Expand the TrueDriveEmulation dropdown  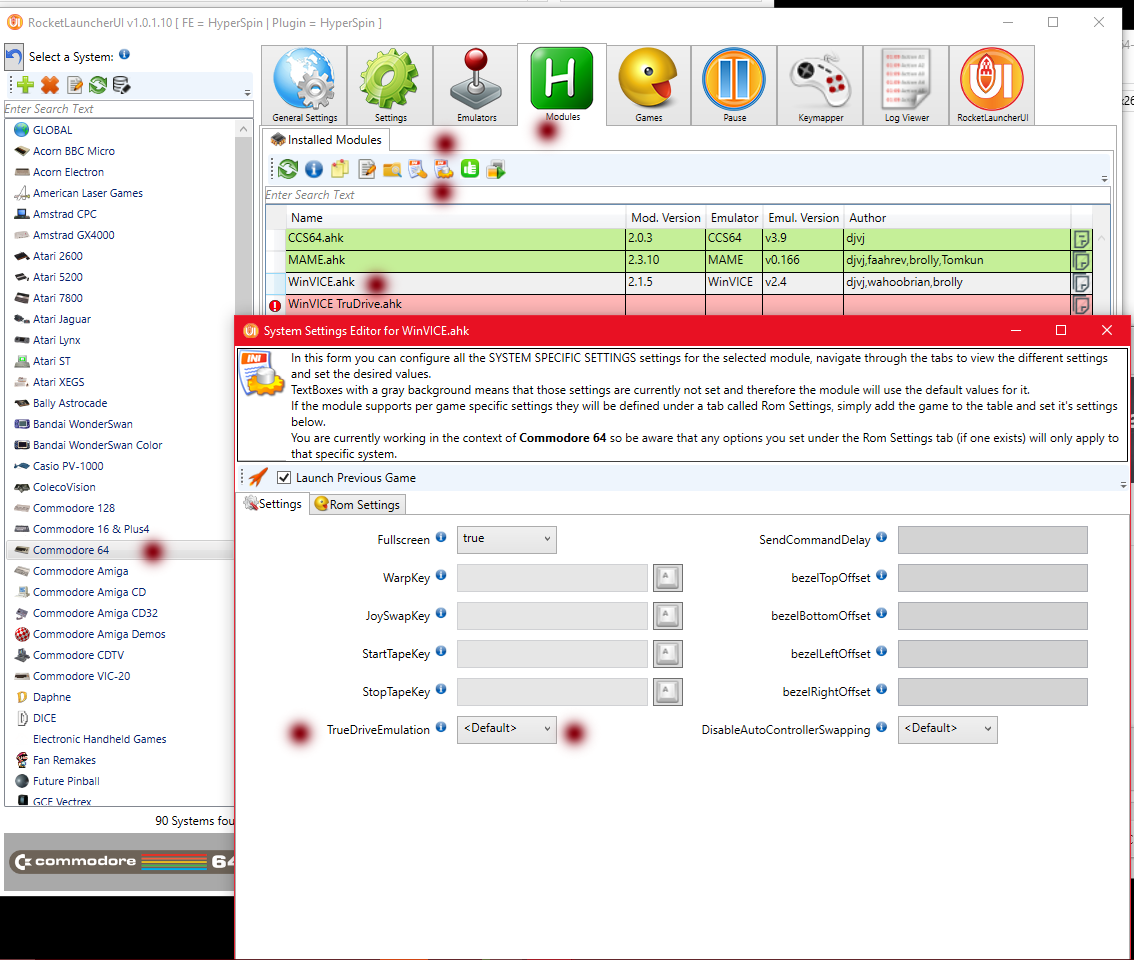[x=506, y=729]
